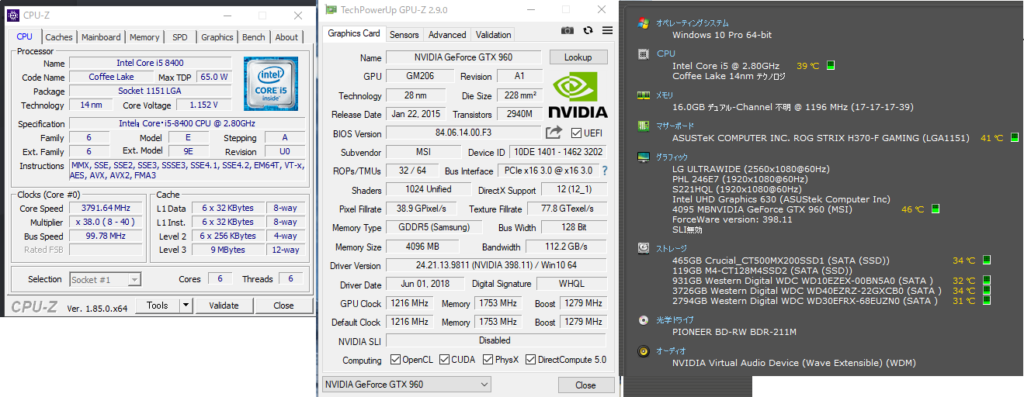Open the NVIDIA GeForce GTX 960 GPU selector
The image size is (1024, 397).
point(406,384)
